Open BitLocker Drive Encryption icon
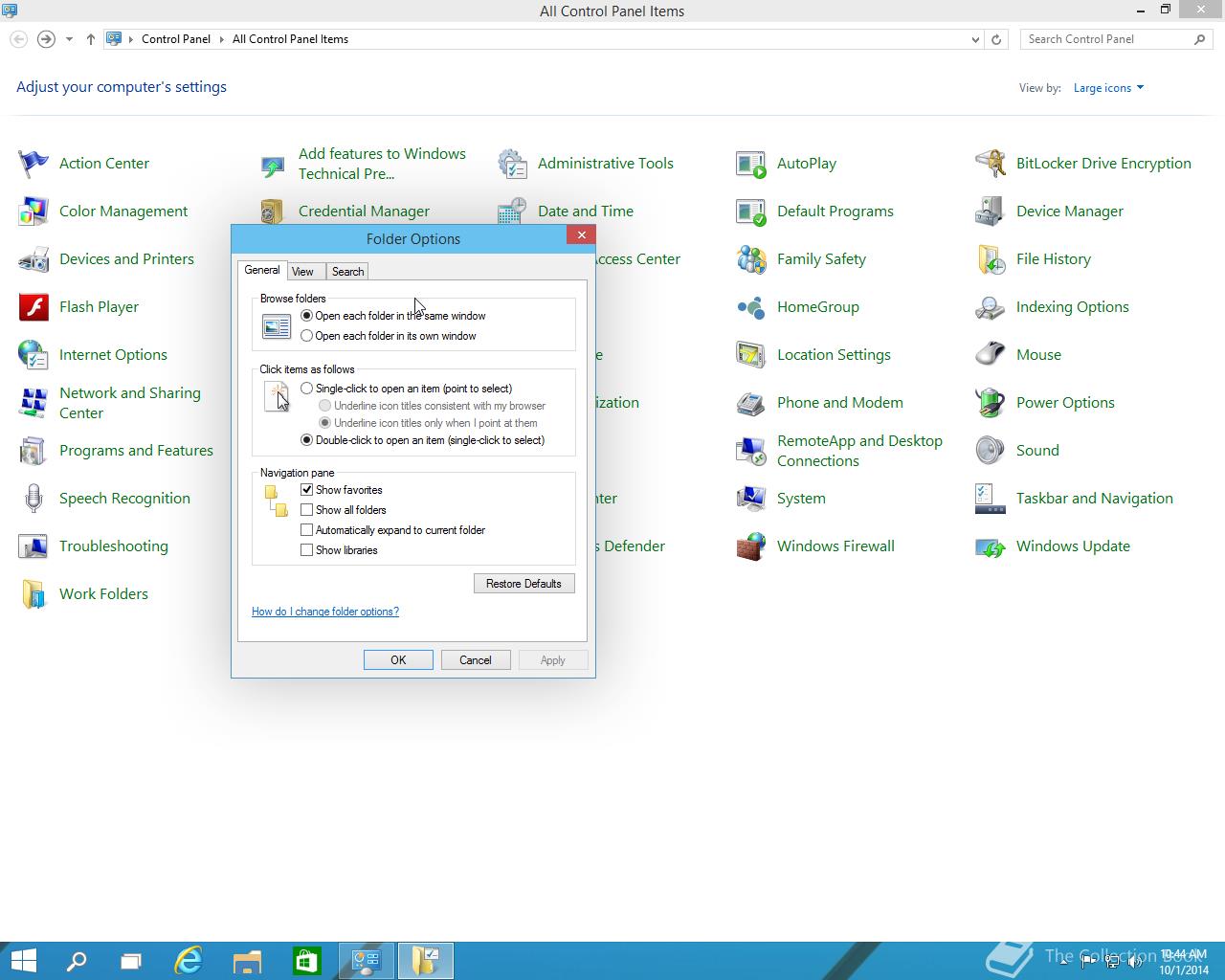This screenshot has height=980, width=1225. 991,164
